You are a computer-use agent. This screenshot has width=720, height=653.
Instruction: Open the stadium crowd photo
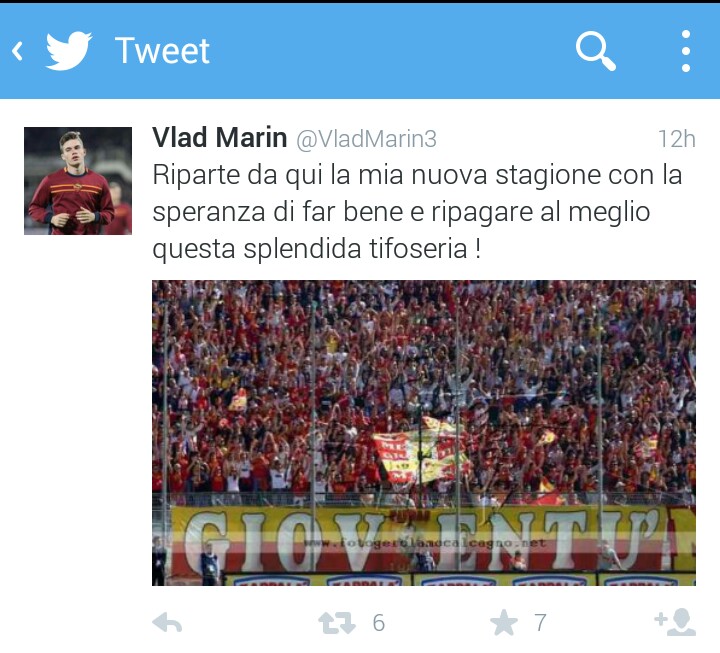tap(424, 433)
